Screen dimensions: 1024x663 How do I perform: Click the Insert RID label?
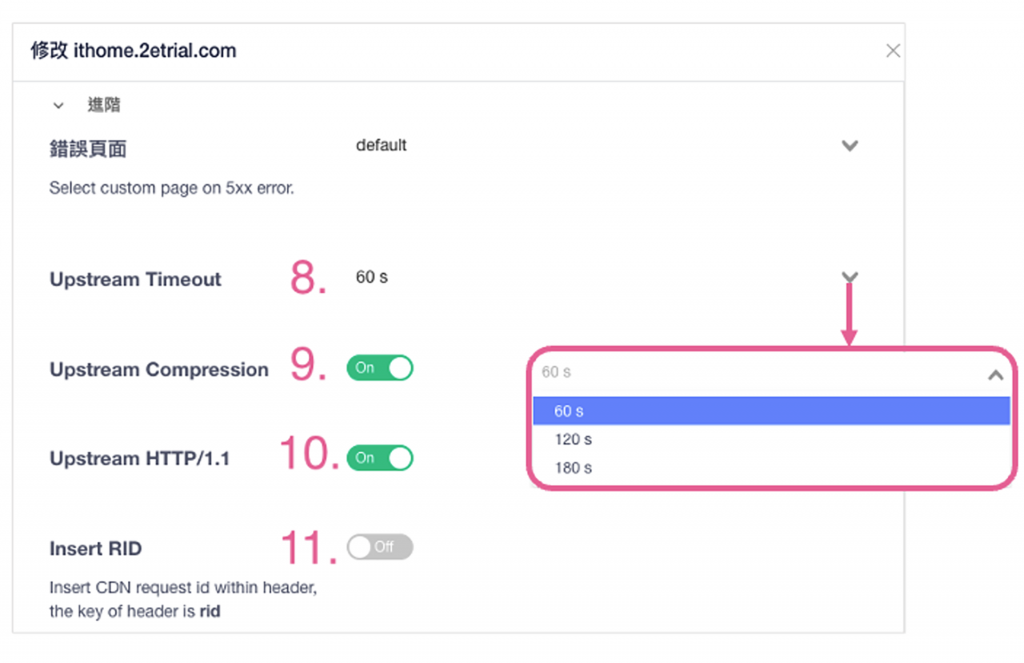click(95, 549)
